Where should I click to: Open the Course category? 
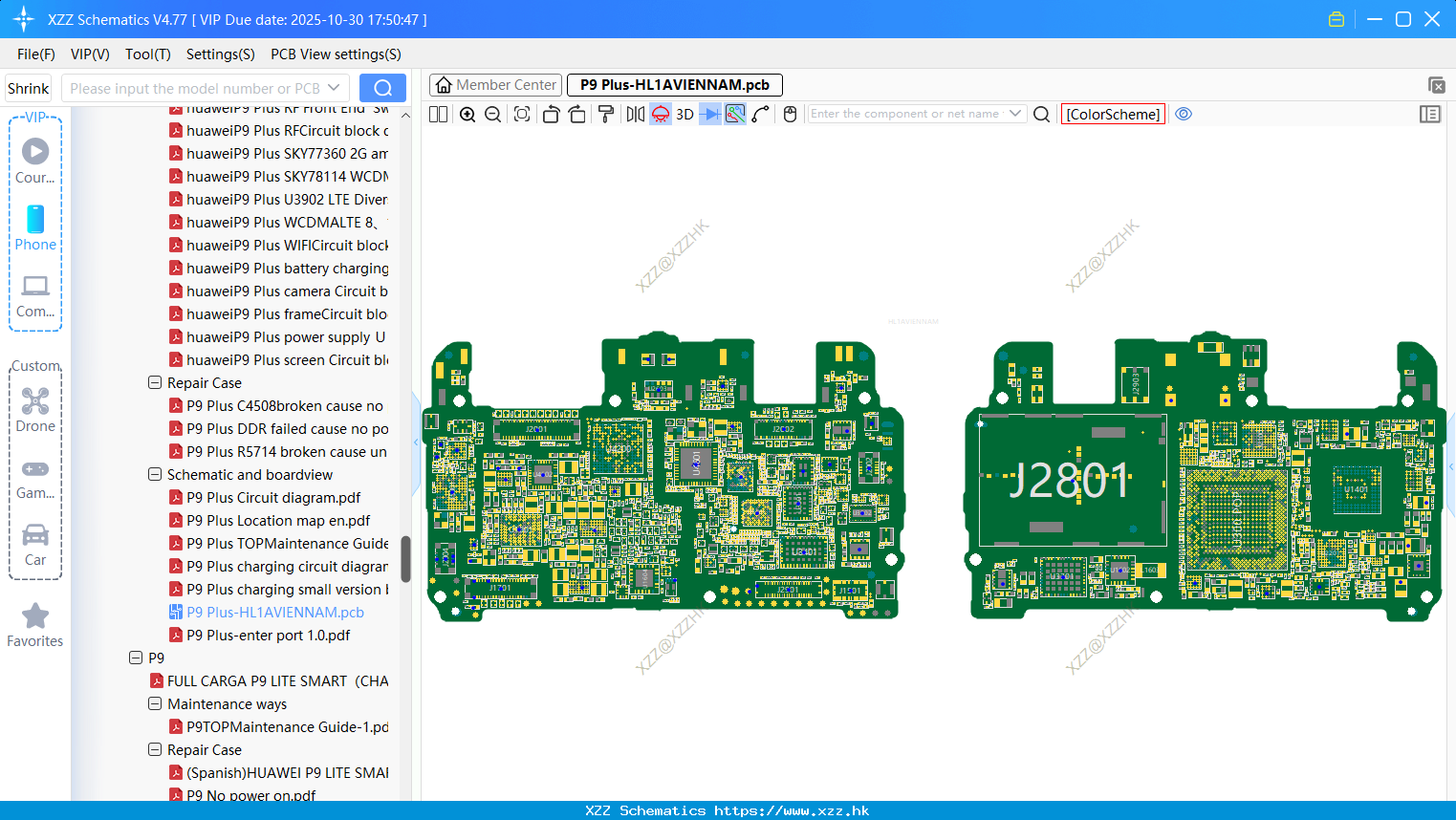tap(35, 162)
